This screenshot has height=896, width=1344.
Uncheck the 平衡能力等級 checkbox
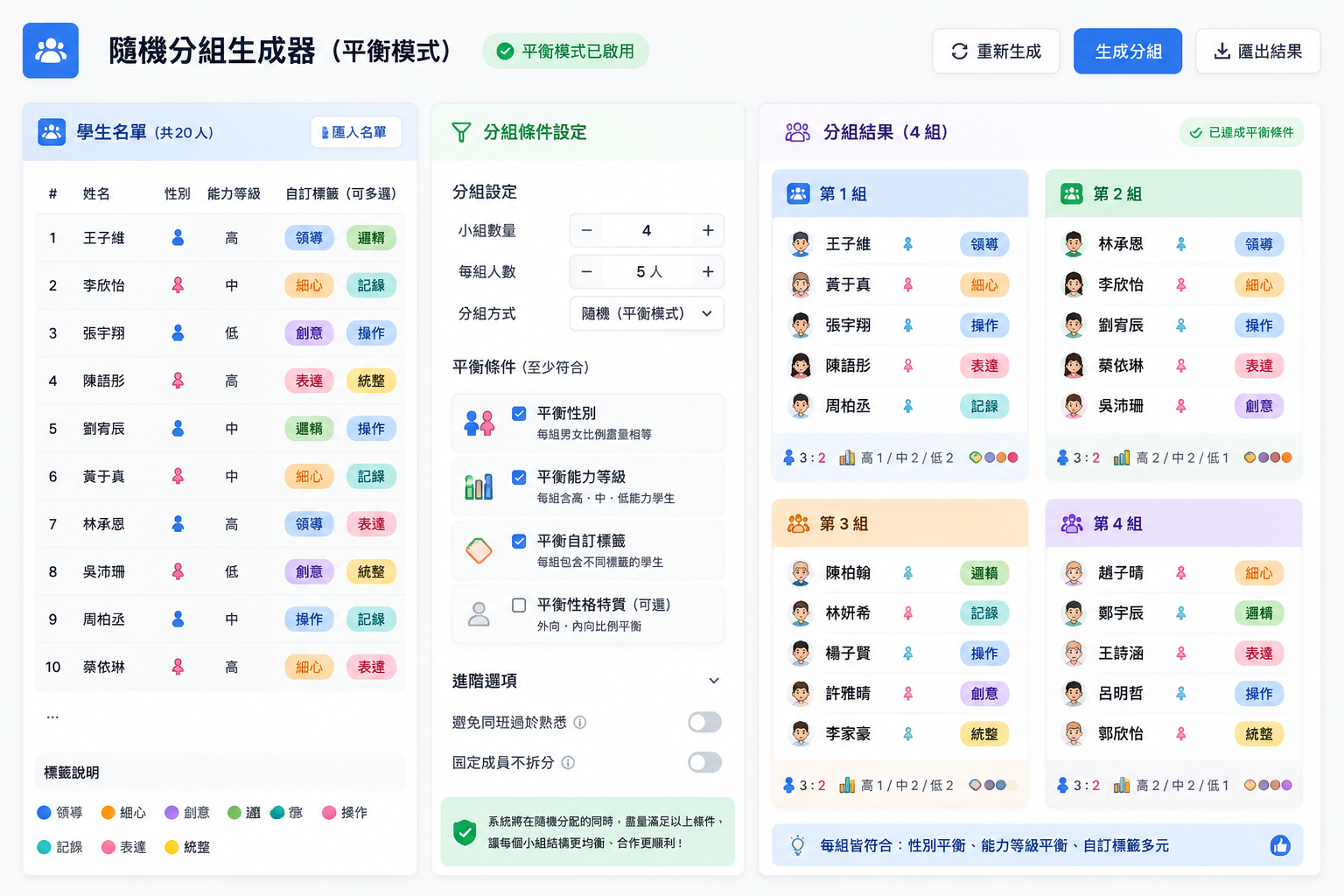519,477
